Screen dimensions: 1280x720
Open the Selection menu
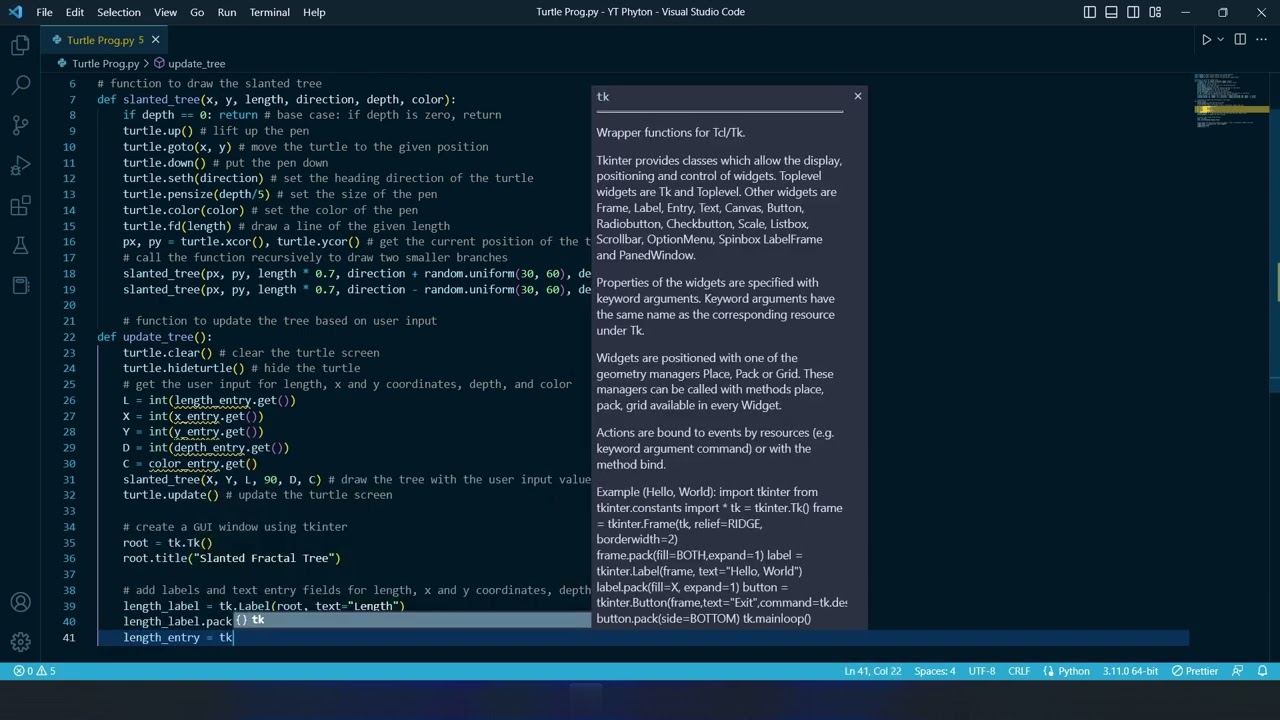119,12
